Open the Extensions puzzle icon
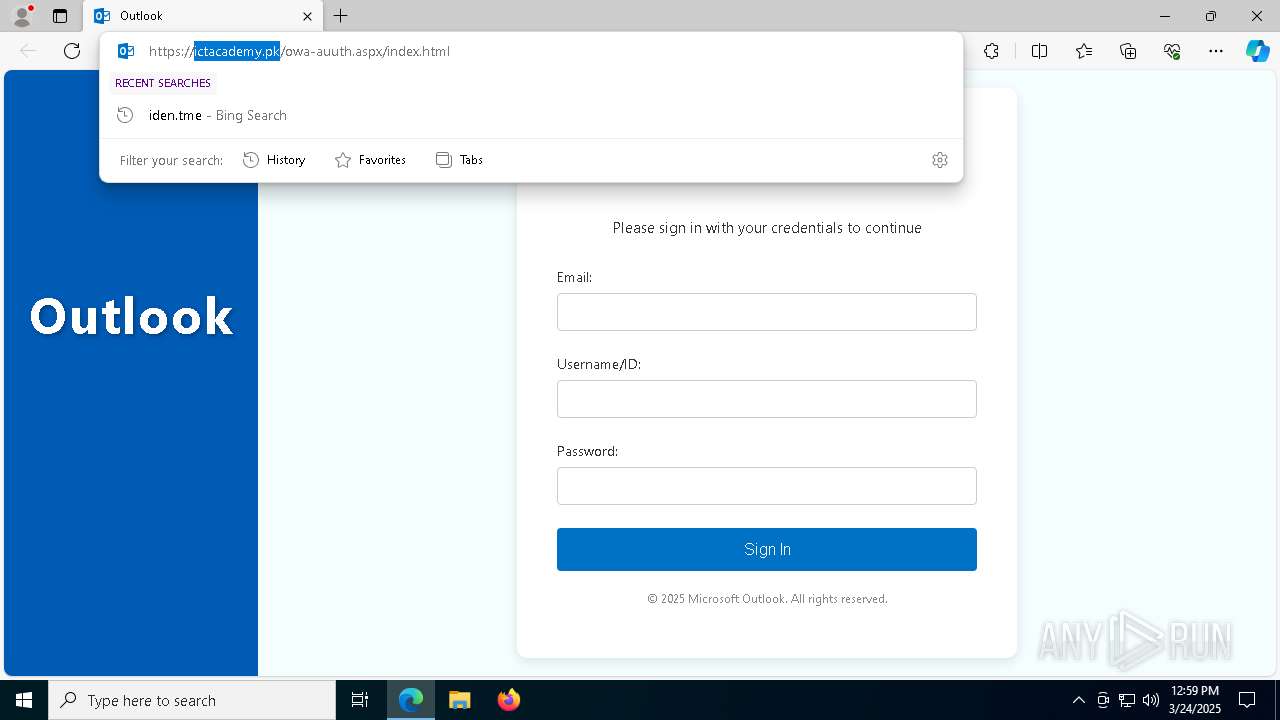The width and height of the screenshot is (1280, 720). [x=991, y=51]
